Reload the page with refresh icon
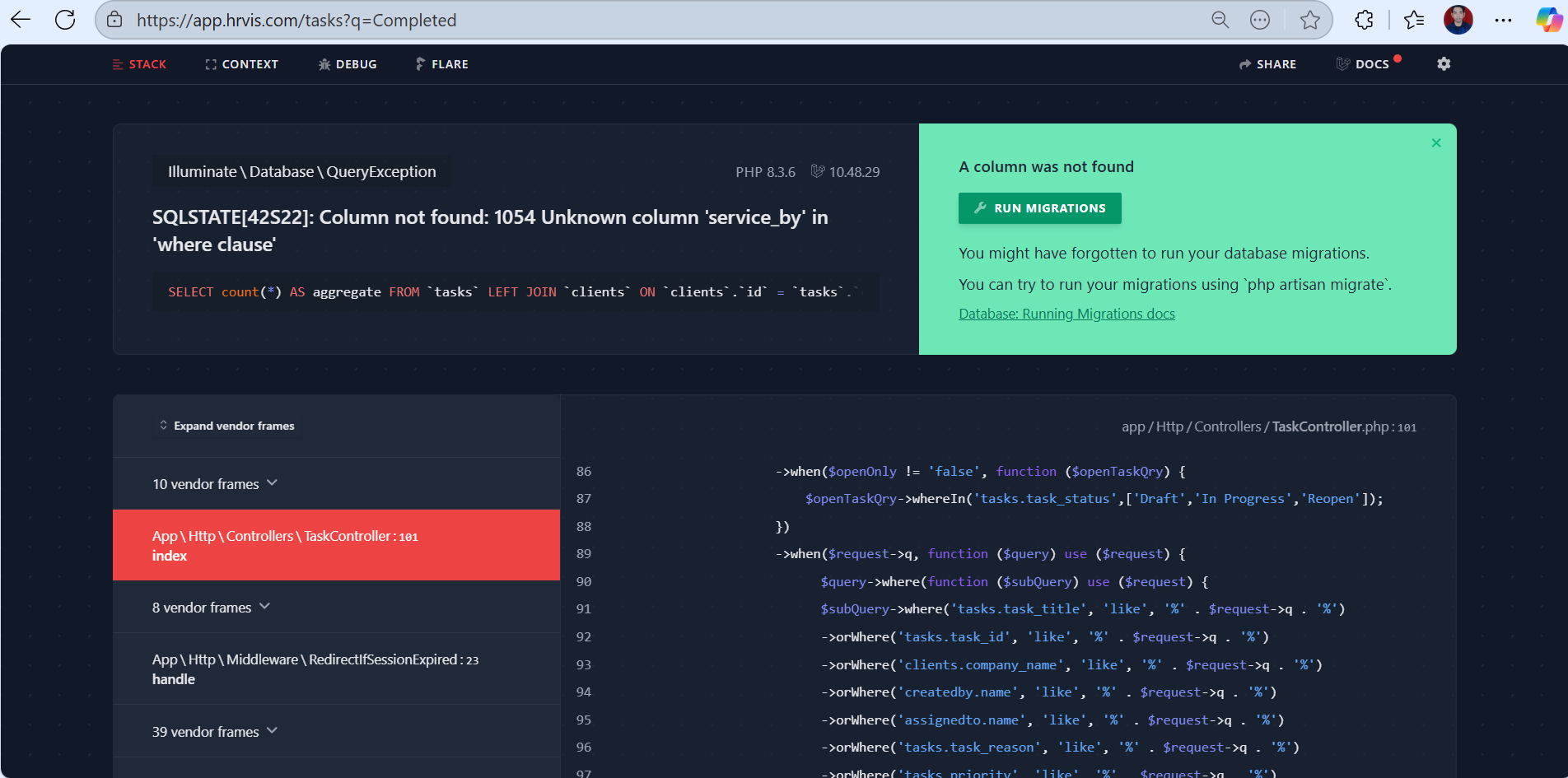The image size is (1568, 778). (65, 21)
